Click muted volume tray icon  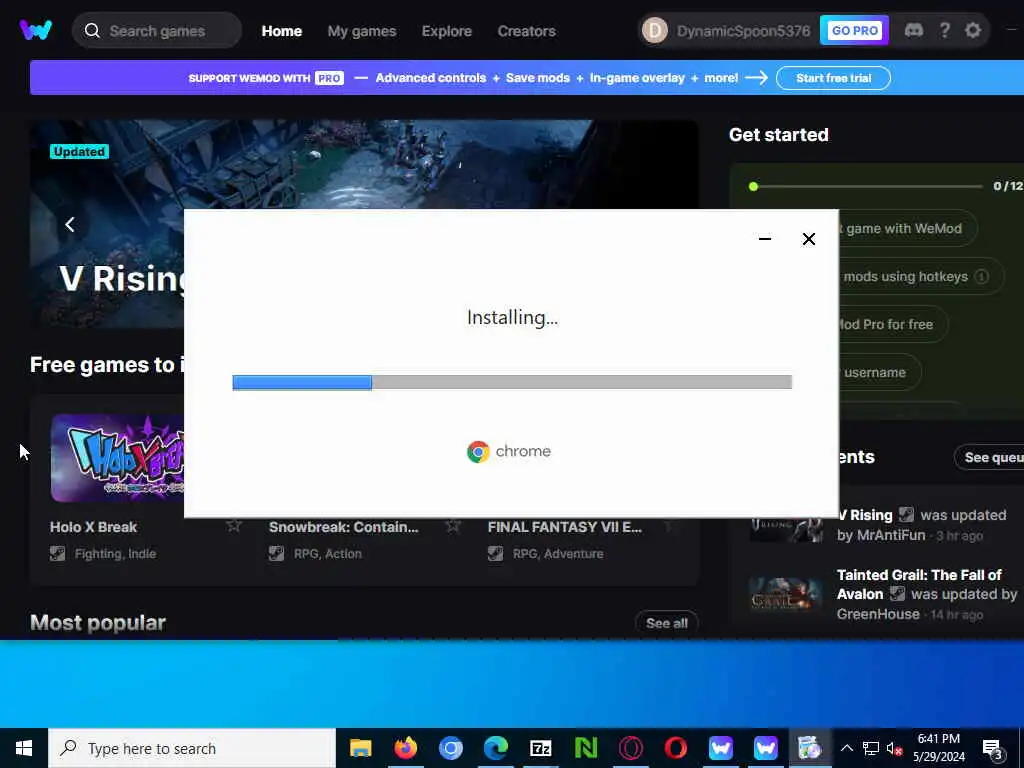[x=894, y=748]
